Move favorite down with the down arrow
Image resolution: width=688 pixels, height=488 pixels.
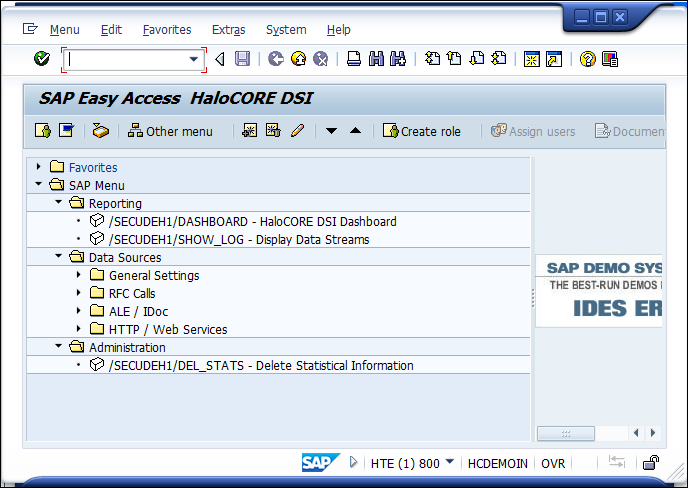(x=331, y=131)
